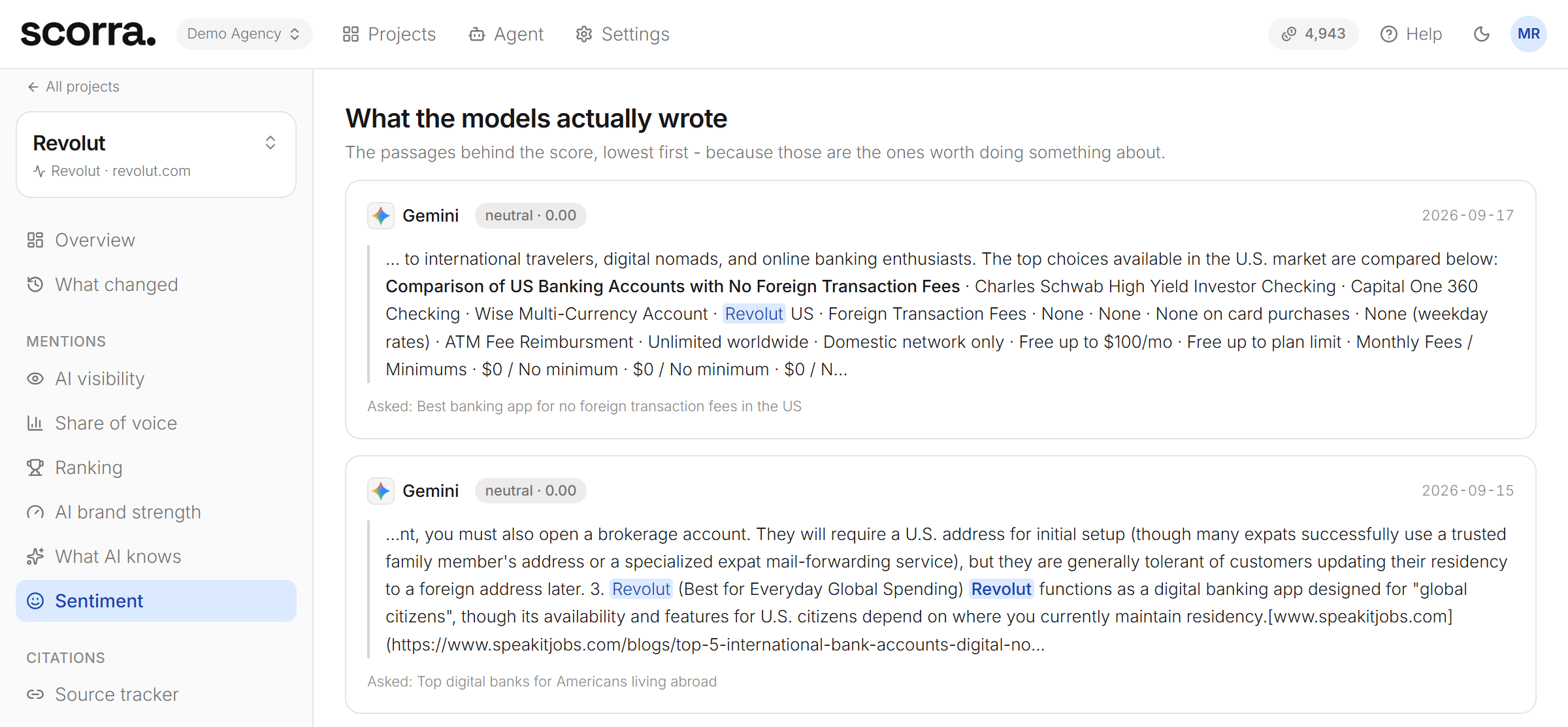Screen dimensions: 1568x727
Task: Click the Help question mark icon
Action: coord(1389,34)
